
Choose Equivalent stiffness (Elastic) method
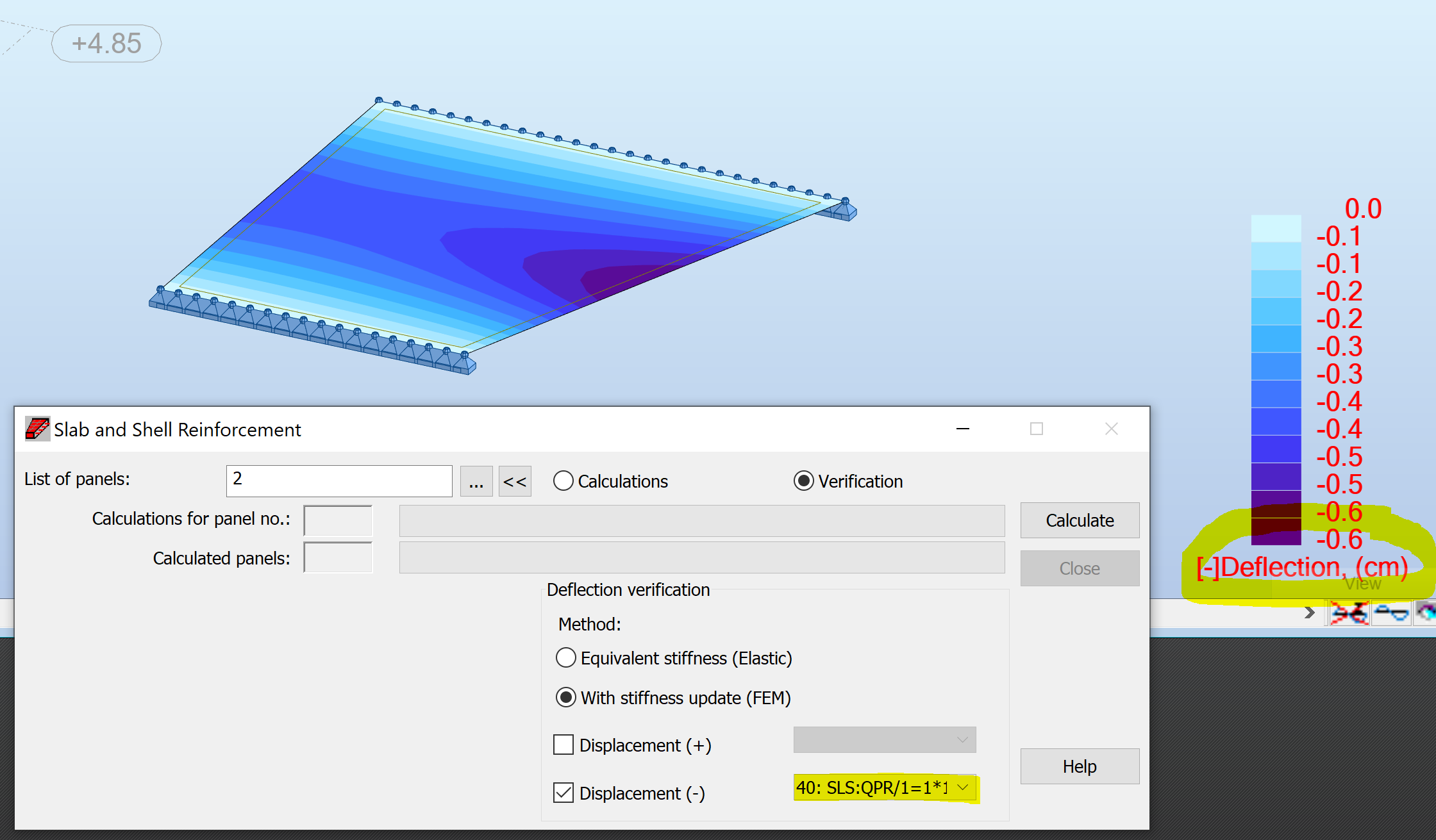(x=566, y=658)
